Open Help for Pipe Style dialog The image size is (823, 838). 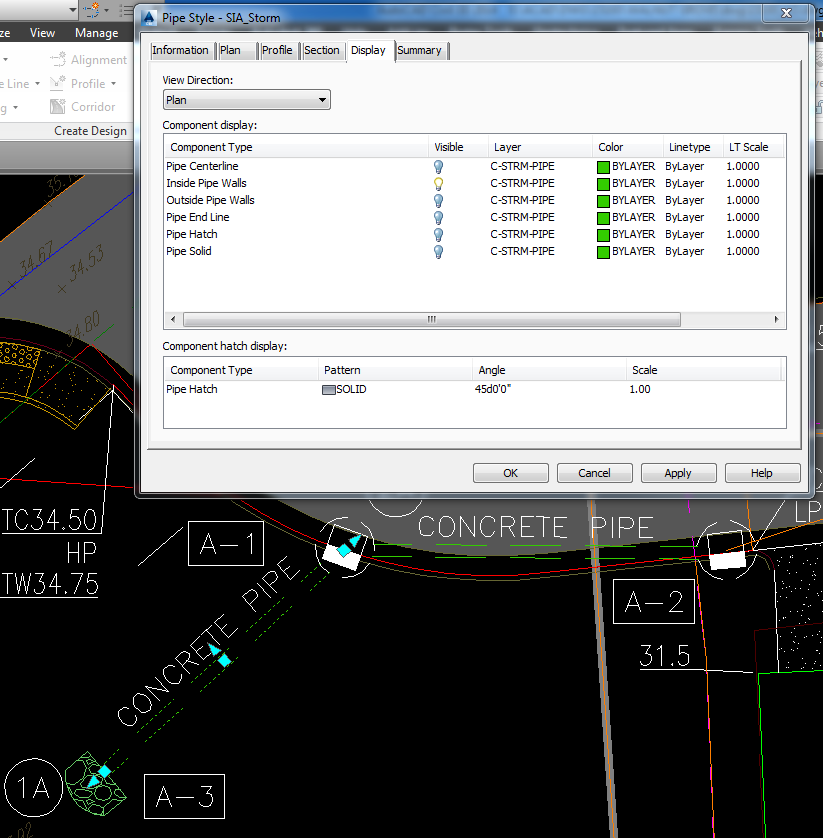pyautogui.click(x=762, y=473)
